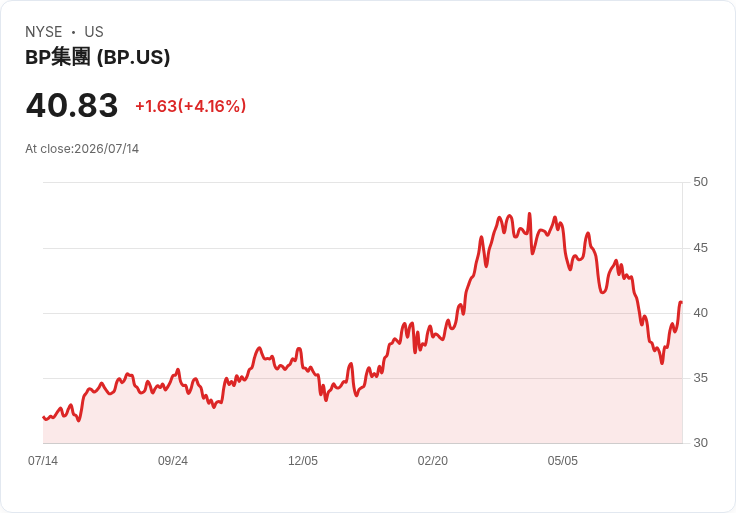The height and width of the screenshot is (513, 736).
Task: Click the recent low point near 36
Action: (x=662, y=363)
